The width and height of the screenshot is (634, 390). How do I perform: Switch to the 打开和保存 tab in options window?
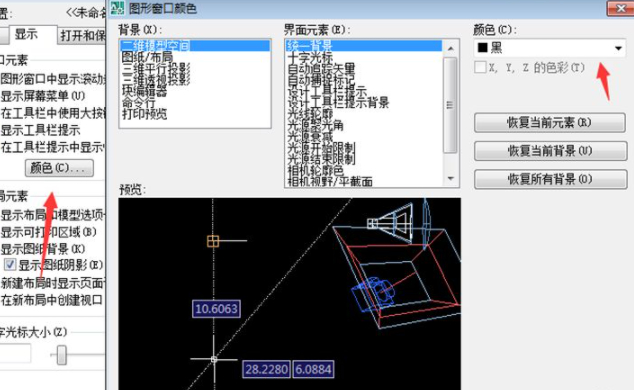click(x=82, y=36)
